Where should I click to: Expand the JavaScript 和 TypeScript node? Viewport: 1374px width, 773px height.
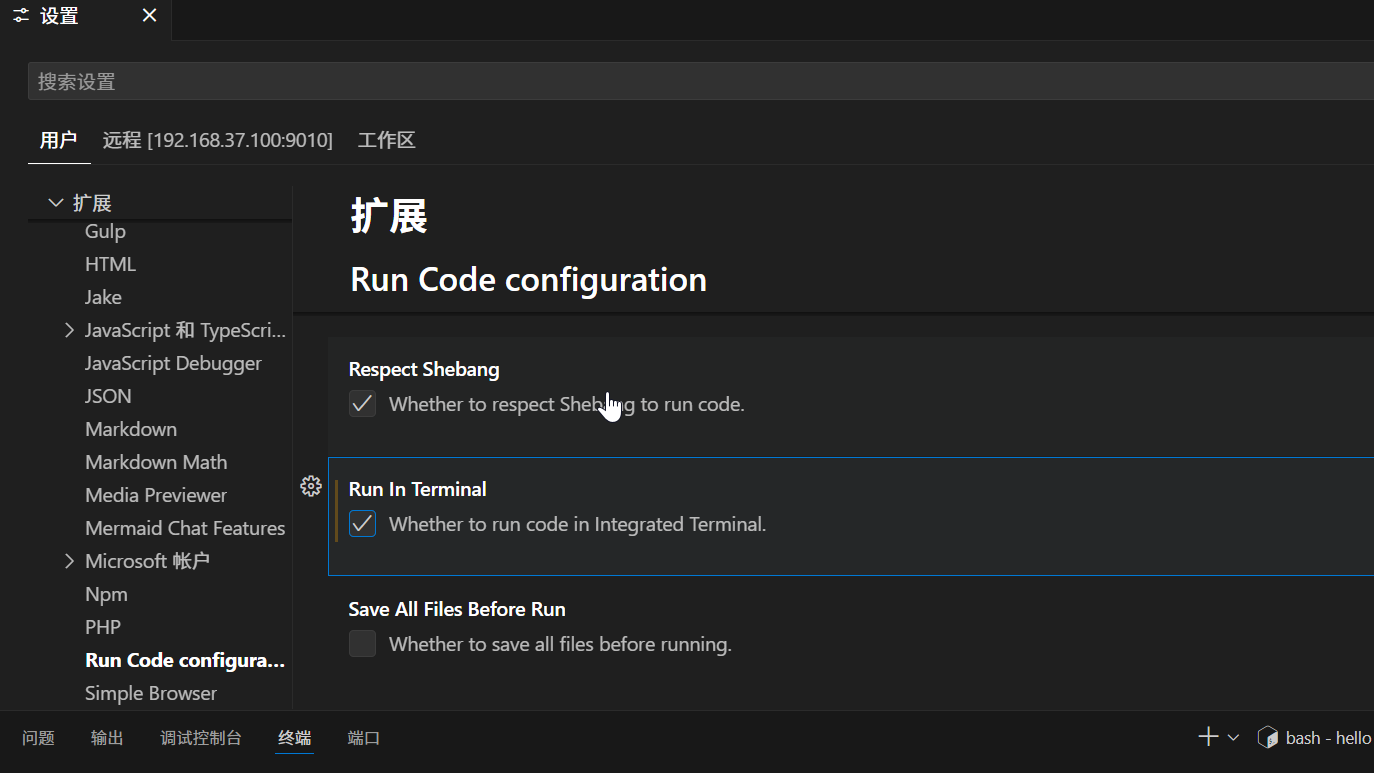click(x=69, y=330)
